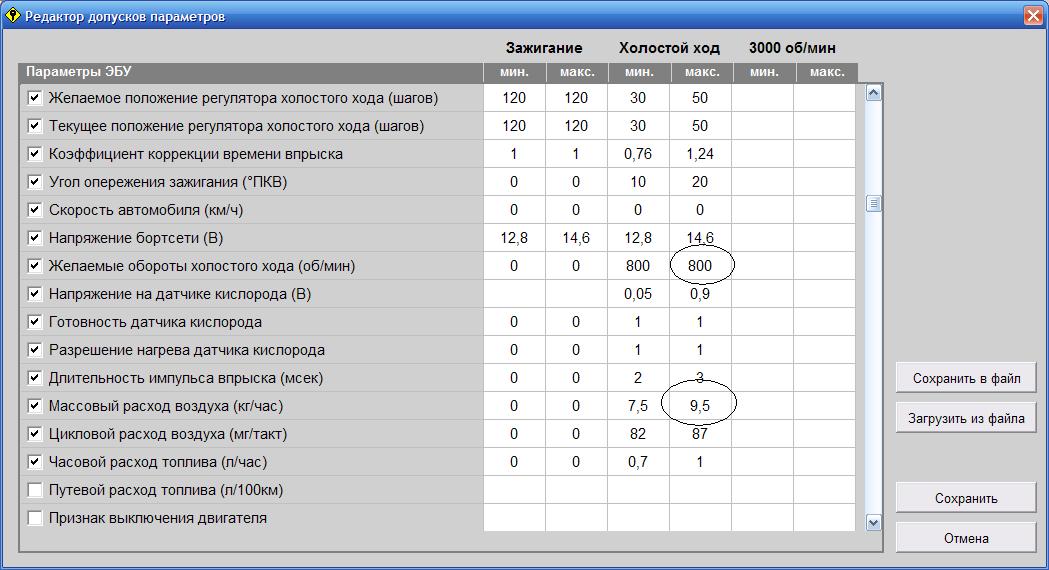Select cell 1,24 in Коэффициент коррекции row

coord(700,154)
